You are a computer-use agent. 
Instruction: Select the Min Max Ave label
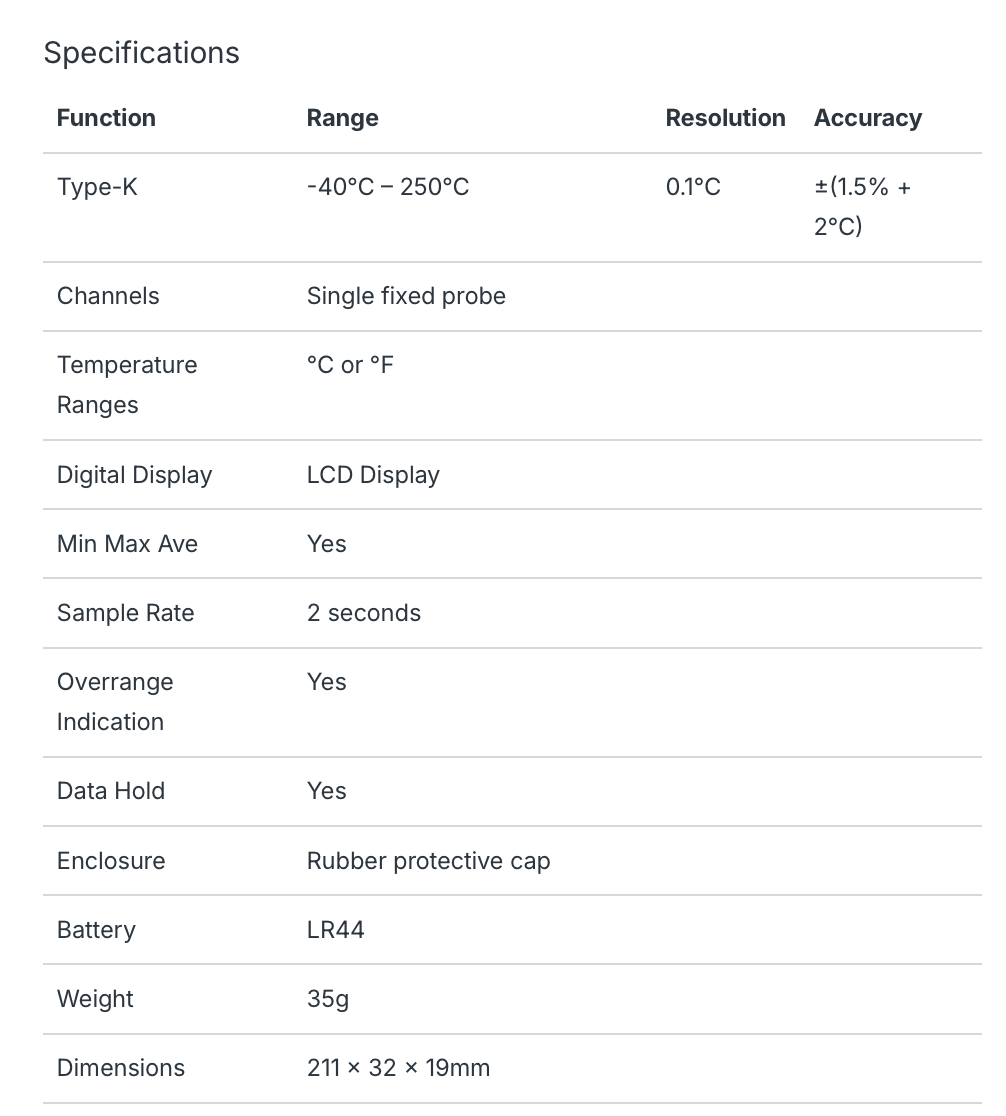click(127, 544)
